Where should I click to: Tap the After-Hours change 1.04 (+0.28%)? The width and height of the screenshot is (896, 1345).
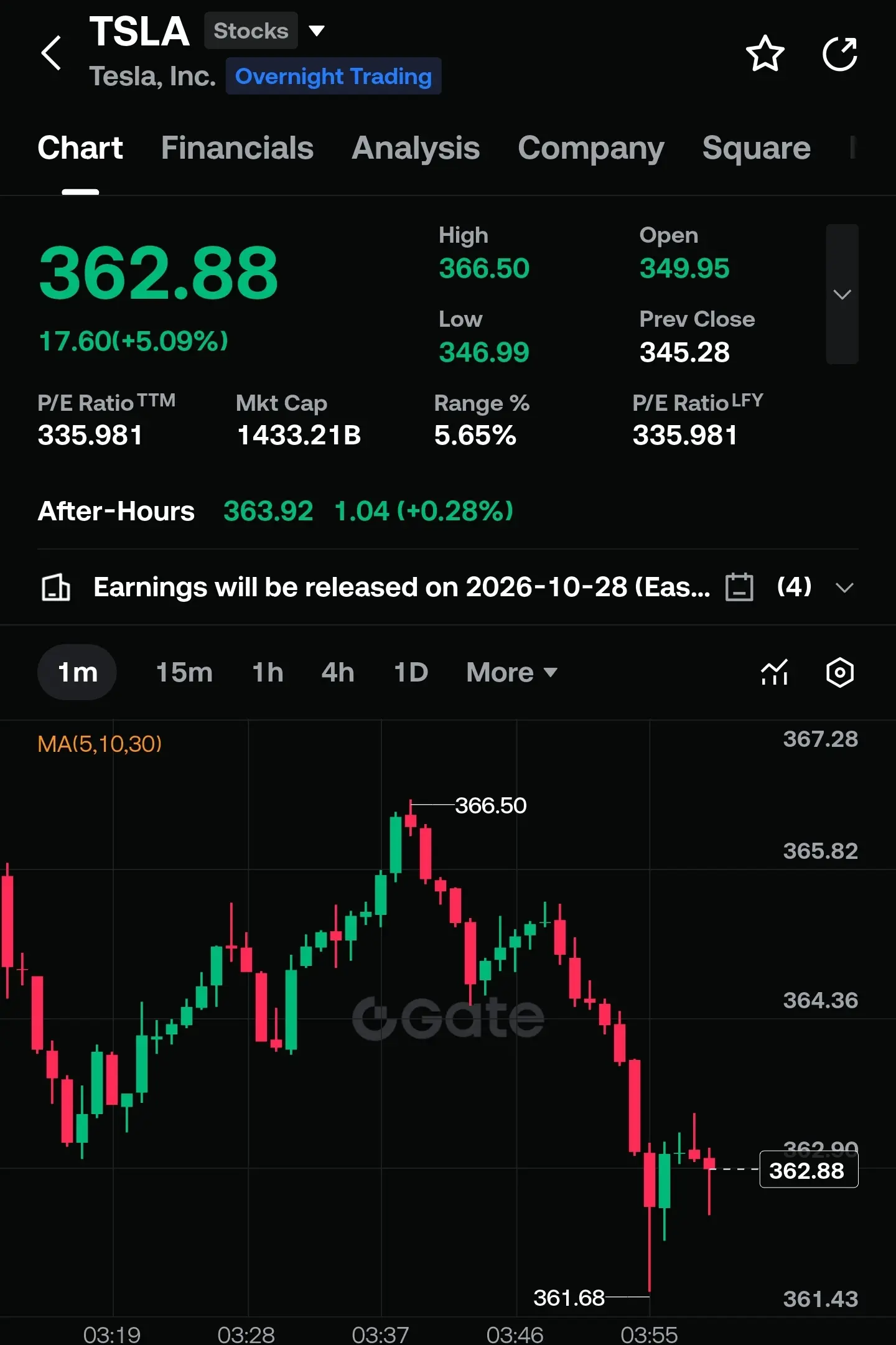pos(424,511)
